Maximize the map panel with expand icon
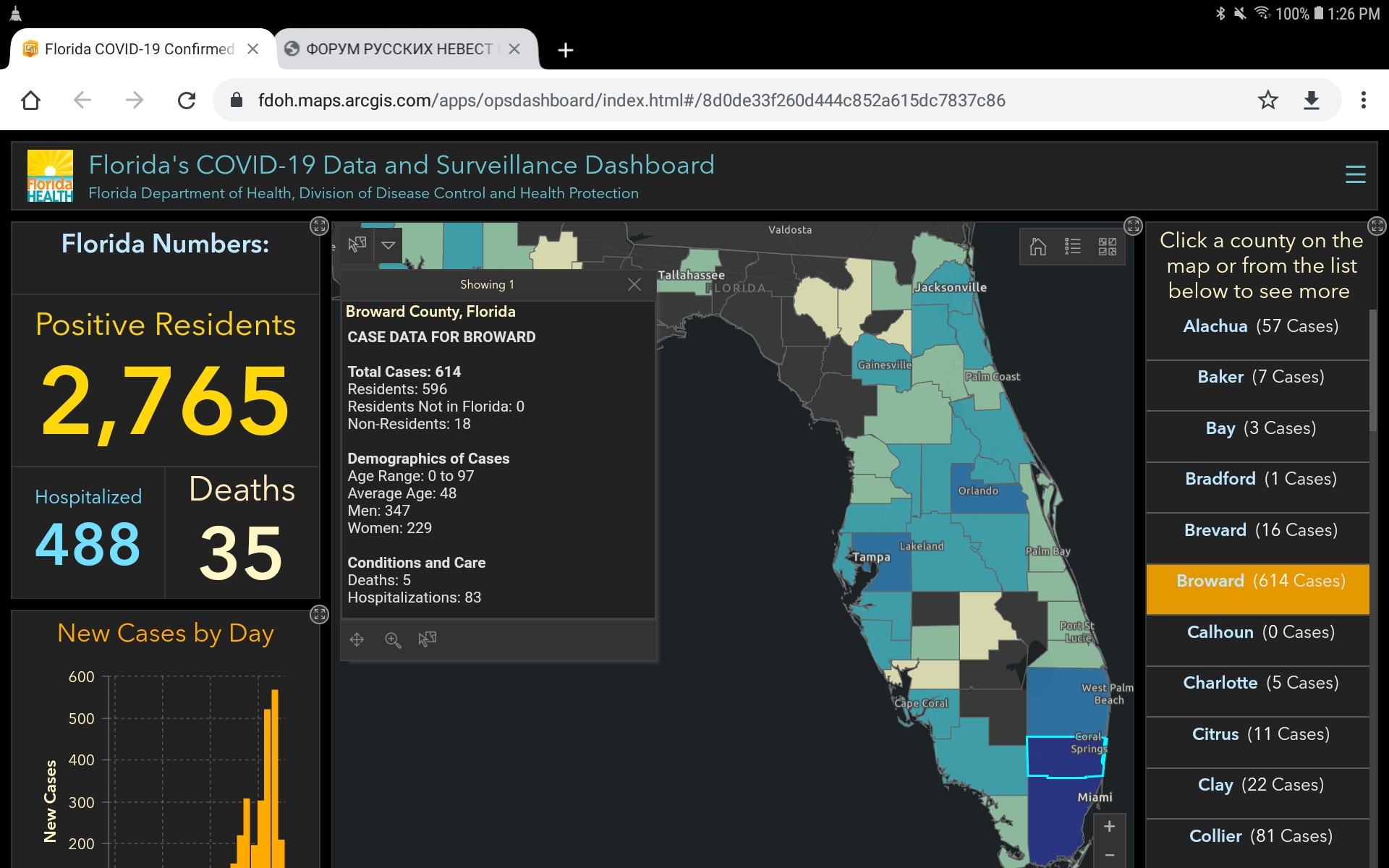Viewport: 1389px width, 868px height. tap(1133, 226)
